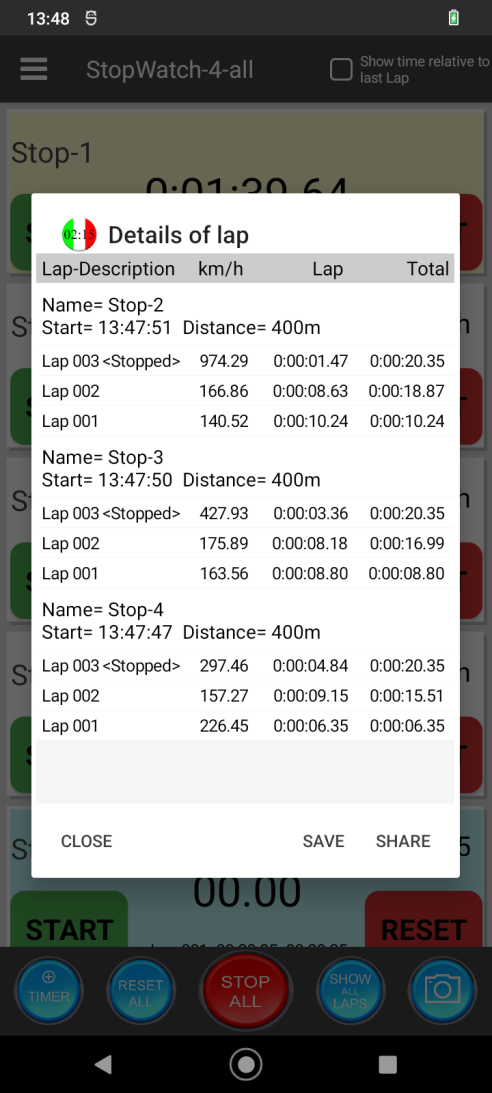Screen dimensions: 492x1093
Task: Select the Stop-2 Lap 003 Stopped row
Action: [245, 361]
